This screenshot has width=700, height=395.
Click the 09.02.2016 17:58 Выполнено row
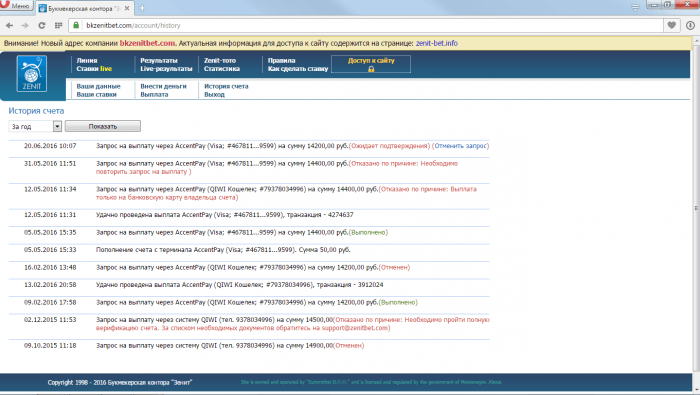(x=249, y=303)
